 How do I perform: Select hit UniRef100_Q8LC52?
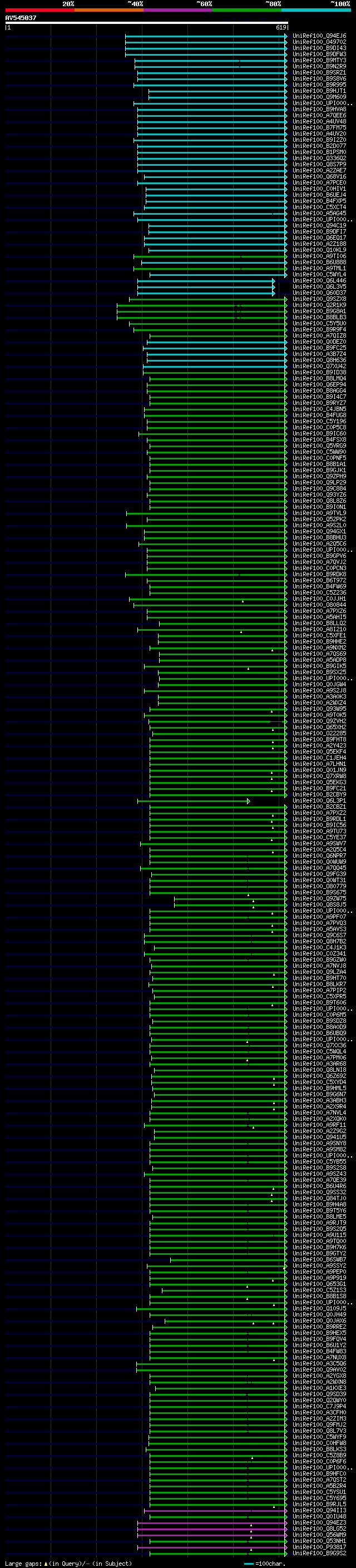(319, 1529)
